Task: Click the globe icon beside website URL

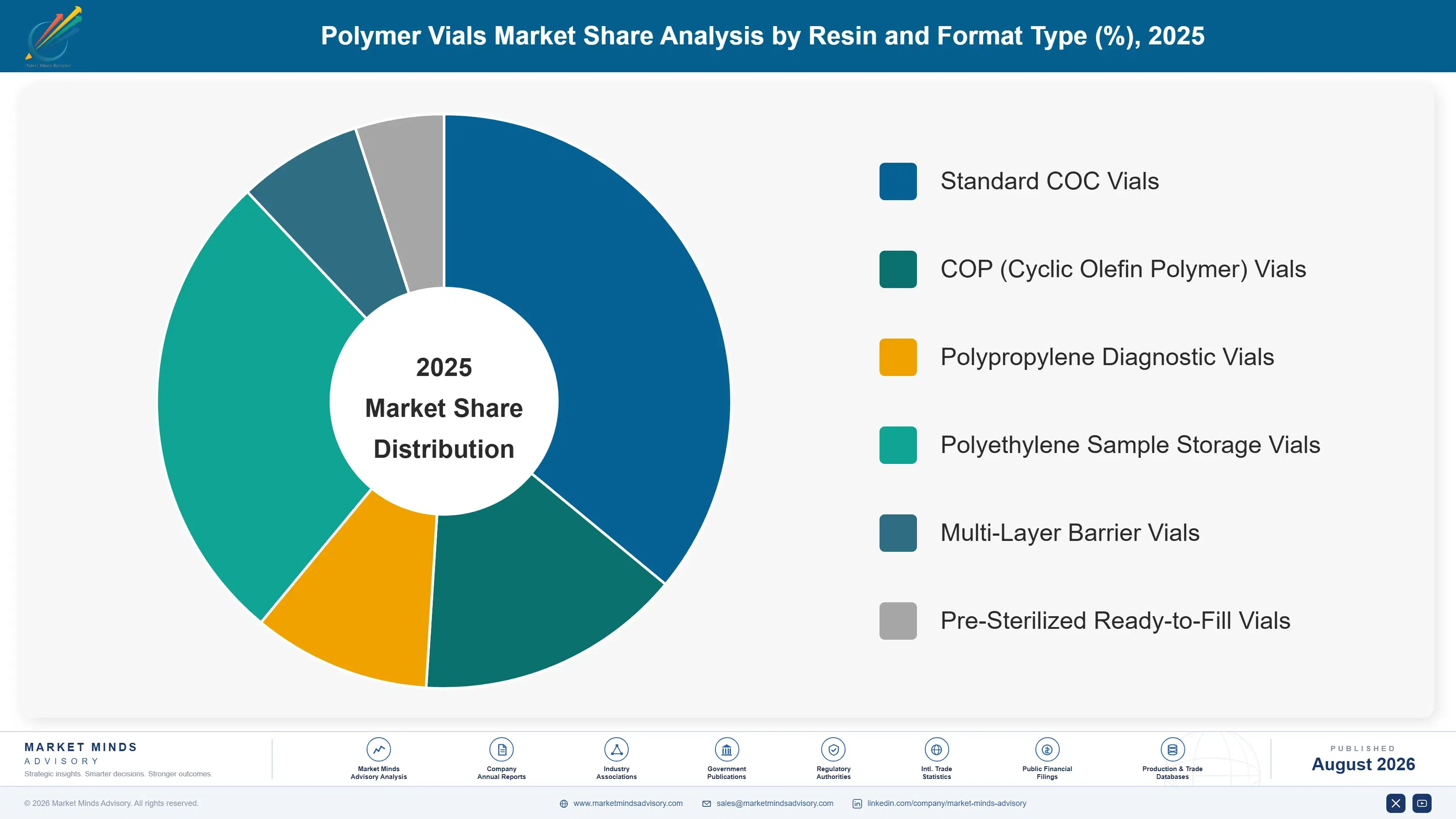Action: [x=563, y=804]
